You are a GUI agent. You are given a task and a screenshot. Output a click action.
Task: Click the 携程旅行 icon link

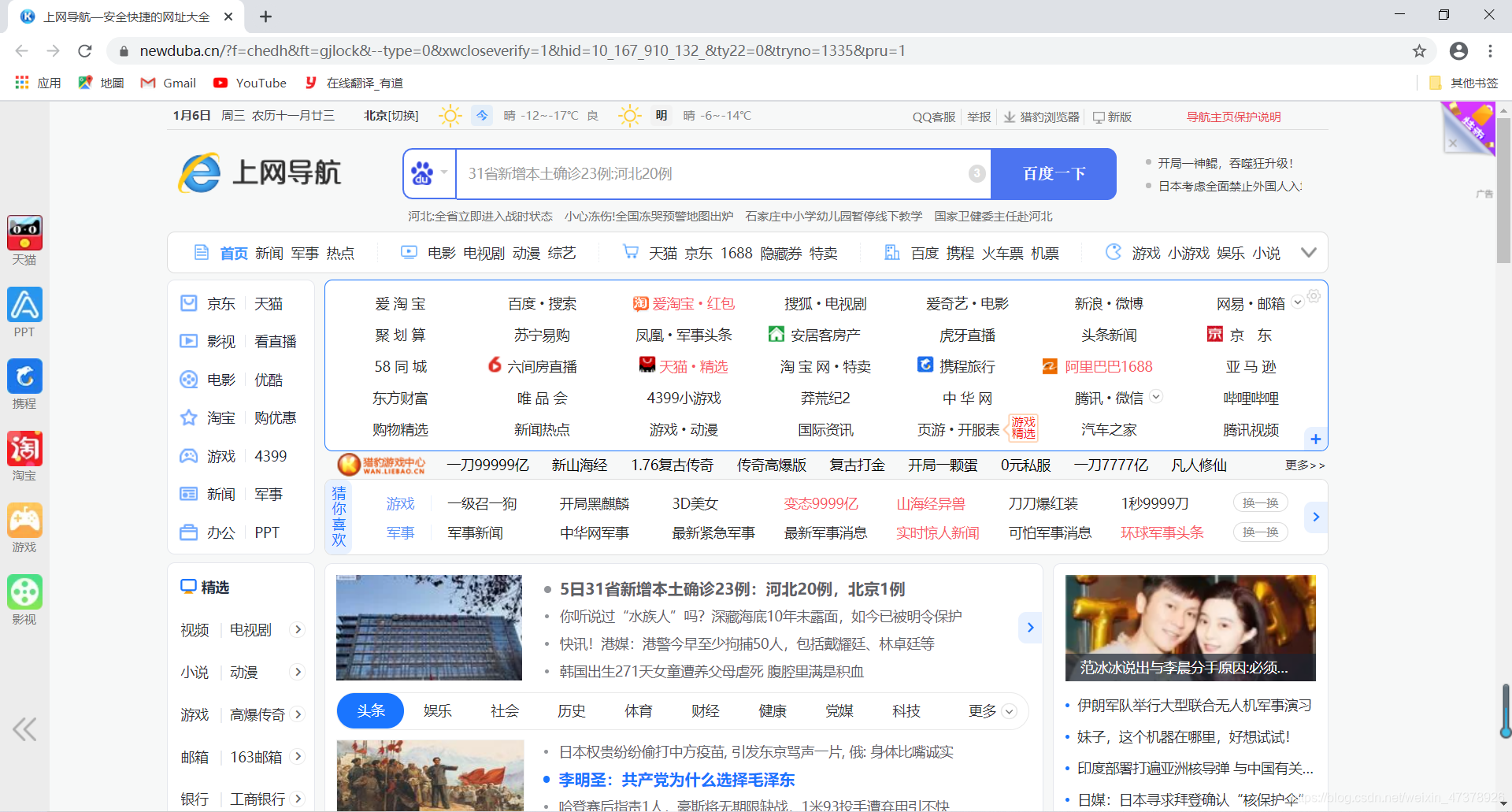[957, 366]
